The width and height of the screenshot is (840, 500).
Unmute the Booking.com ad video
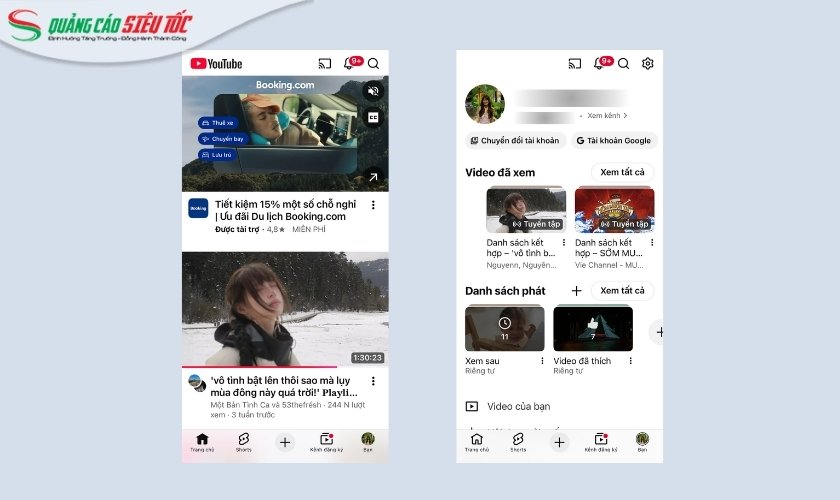pyautogui.click(x=373, y=91)
